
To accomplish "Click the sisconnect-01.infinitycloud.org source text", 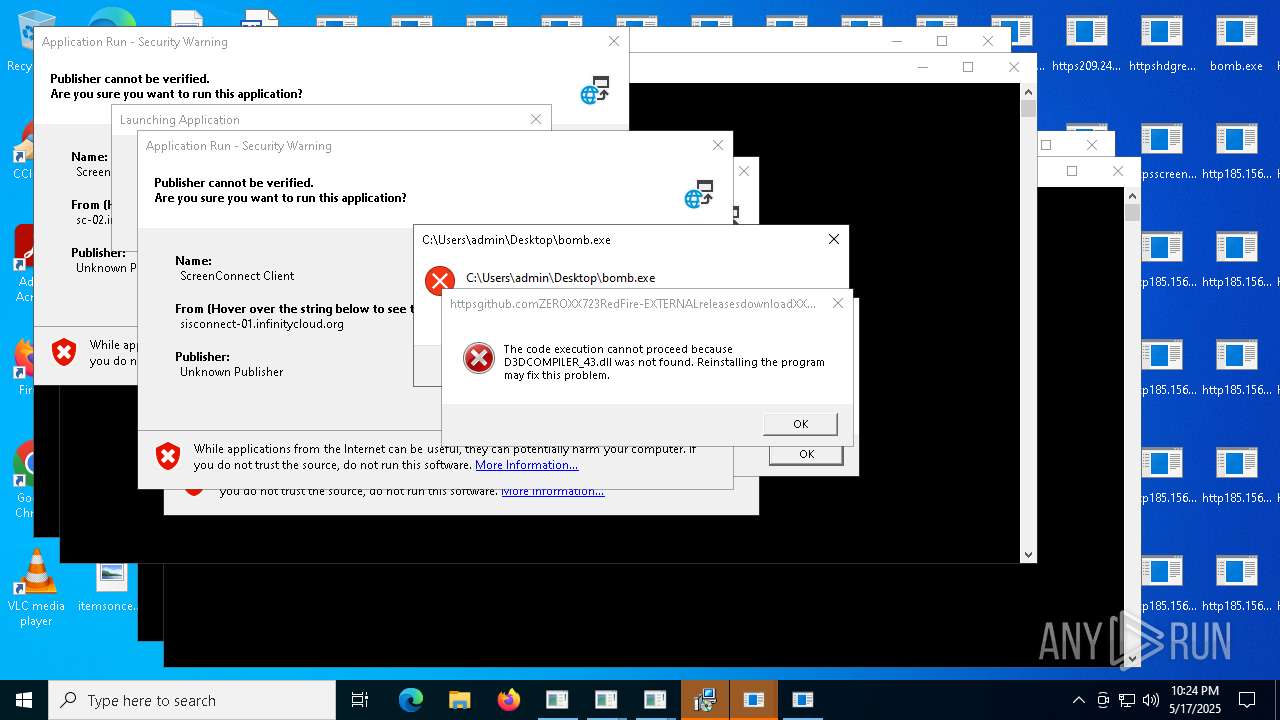I will 262,324.
